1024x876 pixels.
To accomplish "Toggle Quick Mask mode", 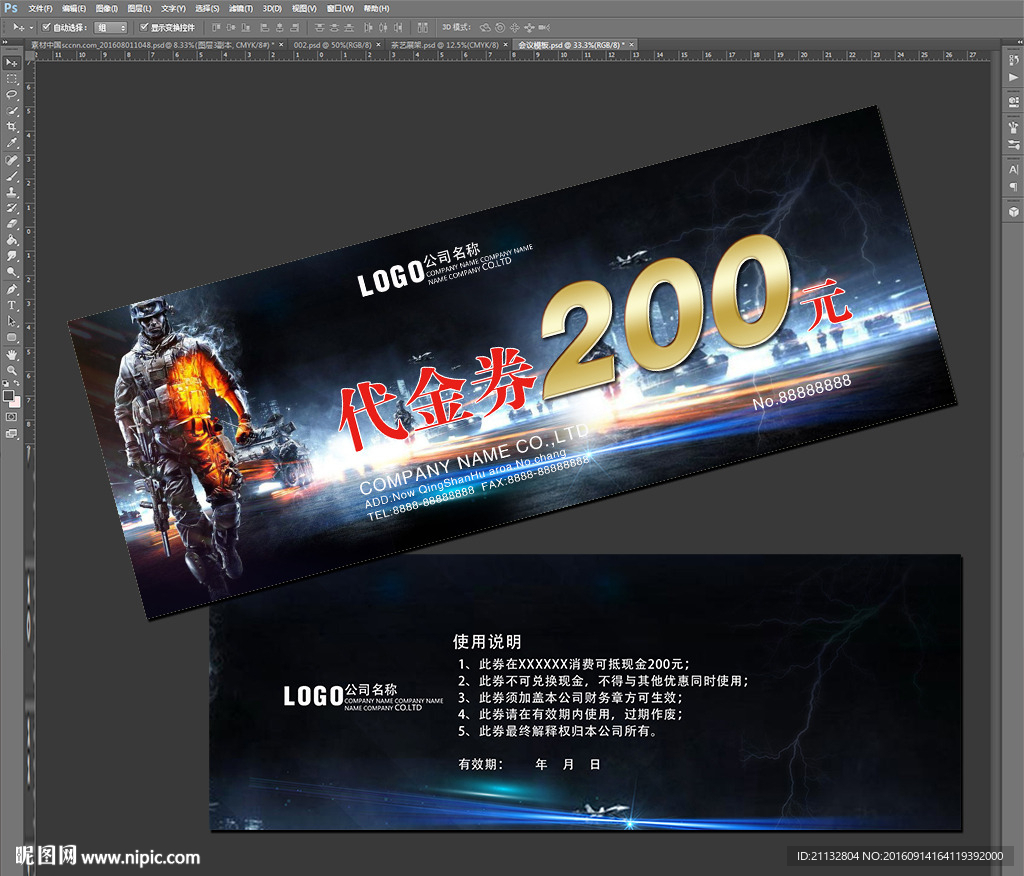I will [12, 417].
